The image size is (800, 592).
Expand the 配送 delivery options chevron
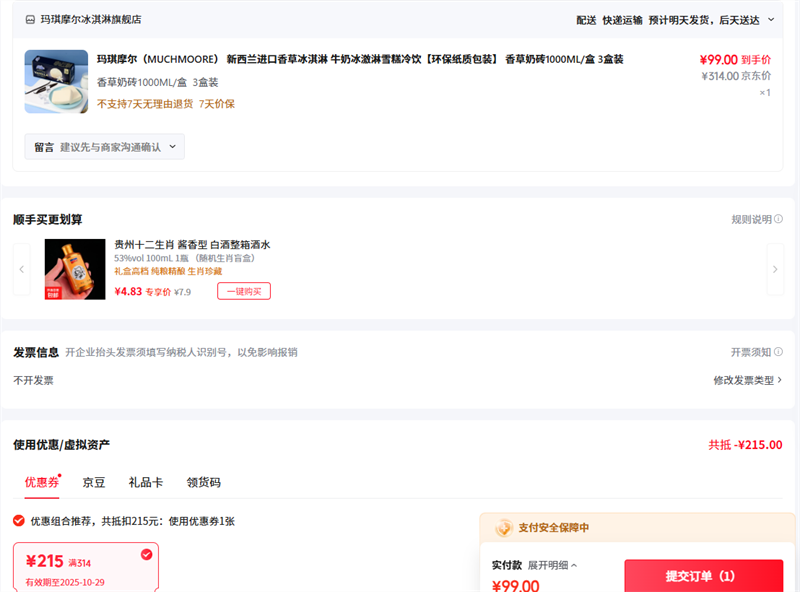[773, 20]
